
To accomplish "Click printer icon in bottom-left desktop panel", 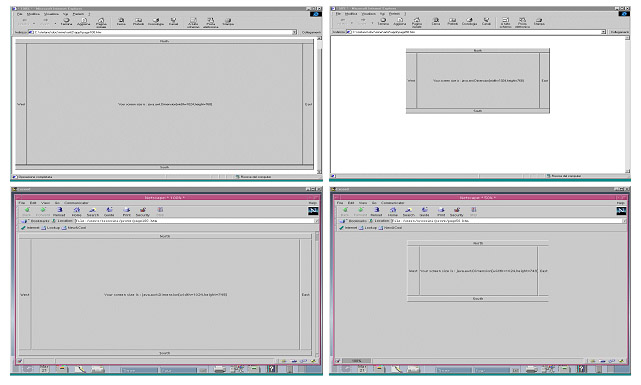I will coord(220,369).
